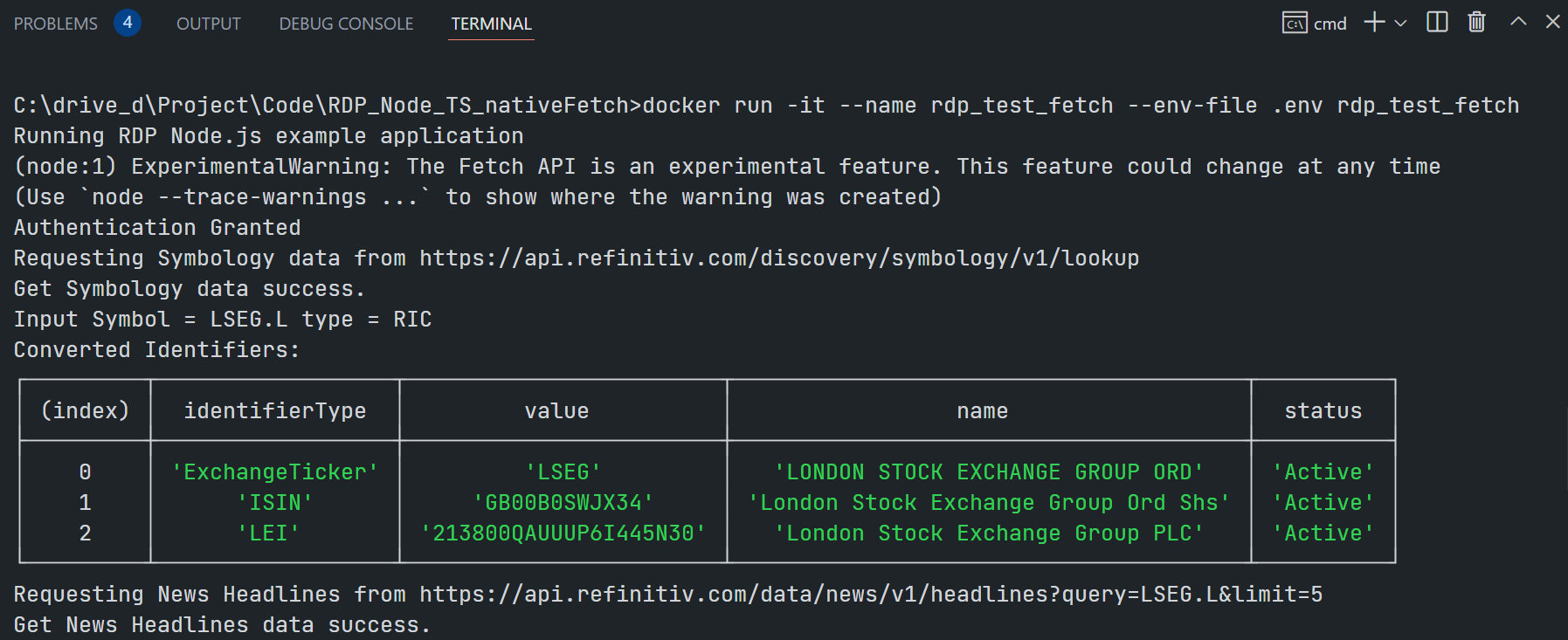The image size is (1568, 640).
Task: Click index 0 in the table
Action: coord(85,472)
